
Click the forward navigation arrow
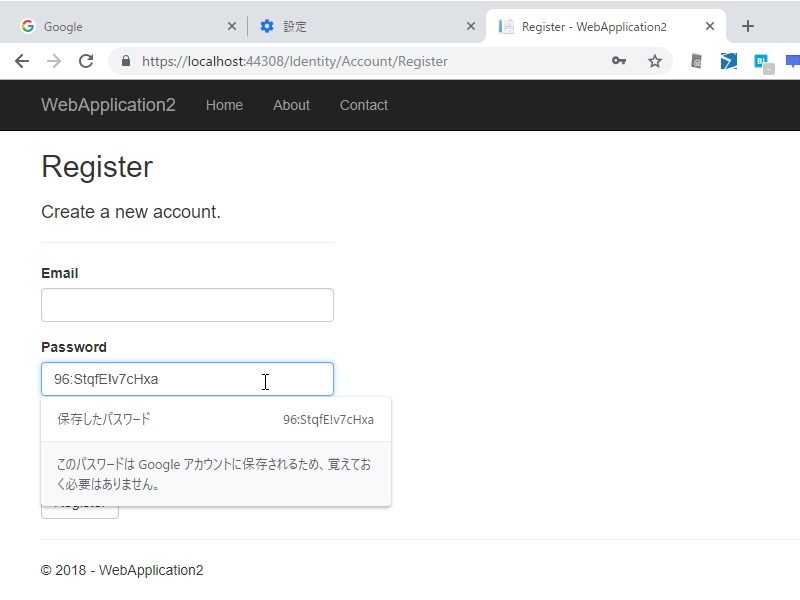55,61
